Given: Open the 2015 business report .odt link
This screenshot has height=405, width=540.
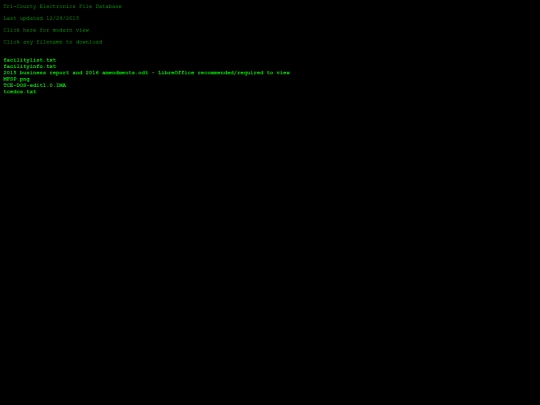Looking at the screenshot, I should 76,73.
